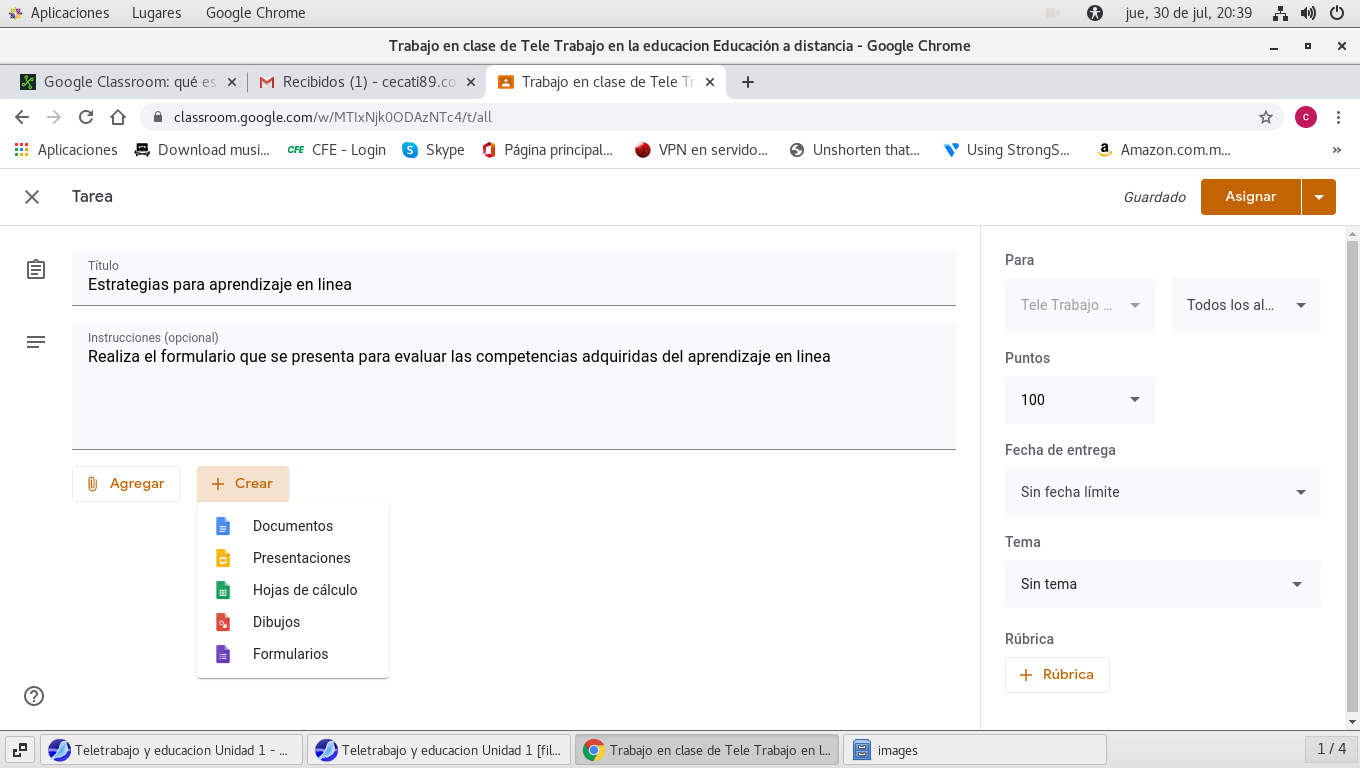Click the Título input field
Image resolution: width=1360 pixels, height=768 pixels.
coord(513,284)
